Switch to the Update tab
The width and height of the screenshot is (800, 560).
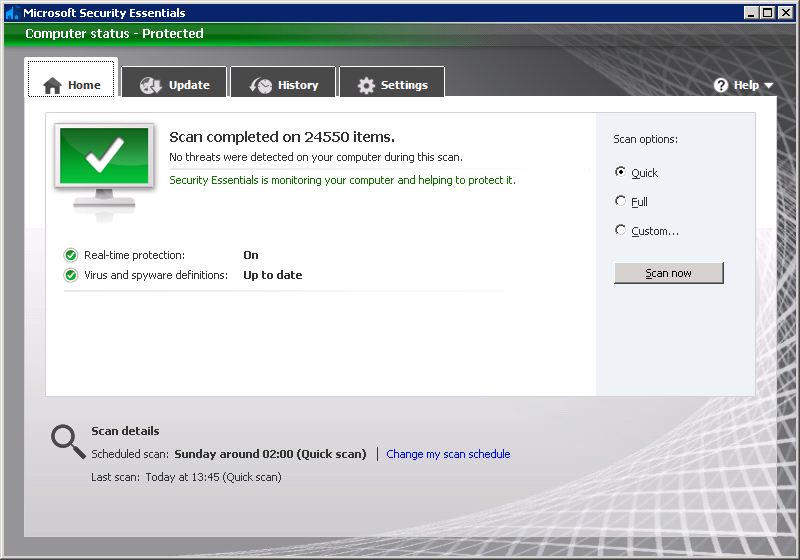174,82
